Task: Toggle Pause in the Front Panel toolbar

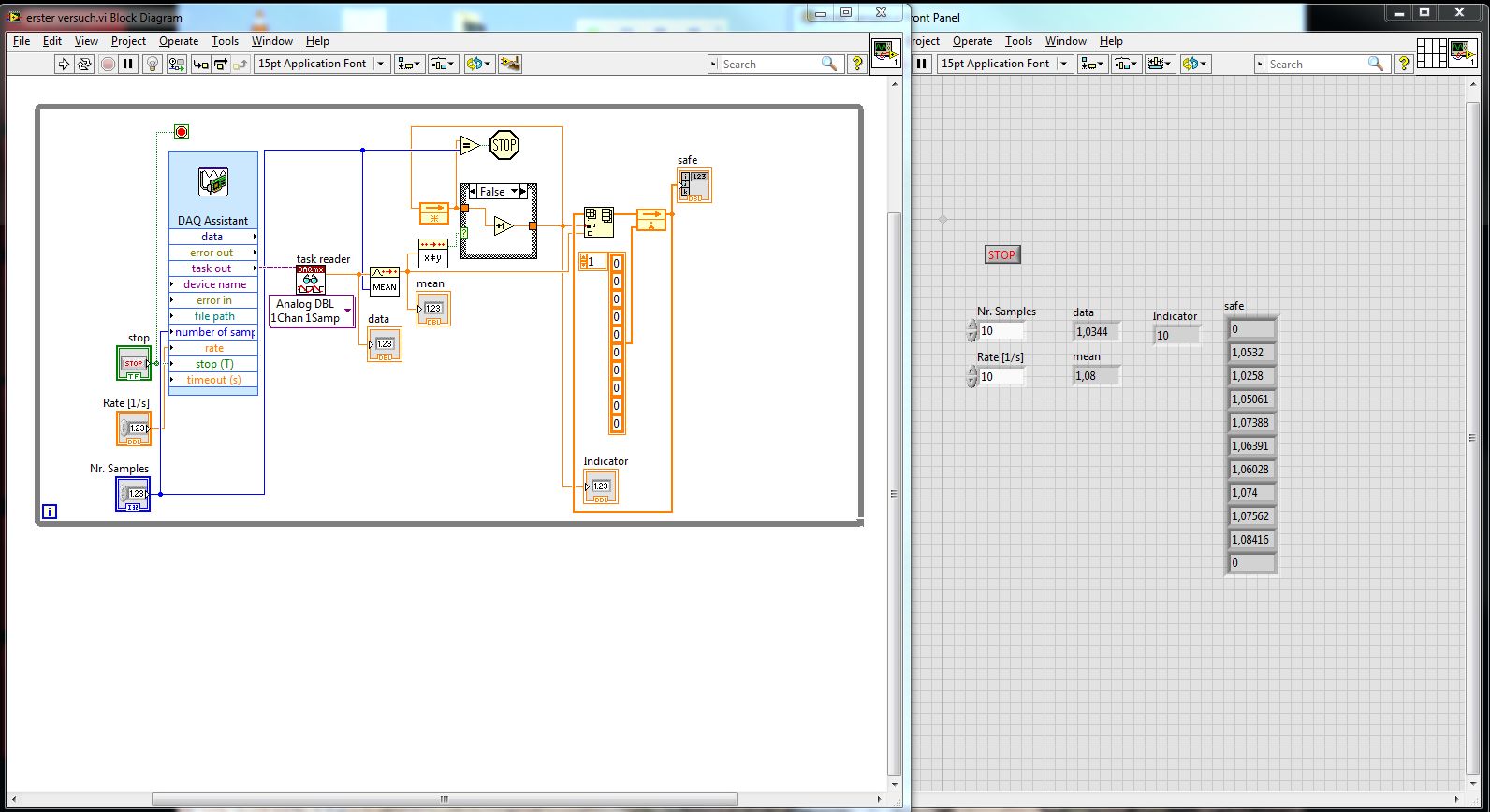Action: (922, 64)
